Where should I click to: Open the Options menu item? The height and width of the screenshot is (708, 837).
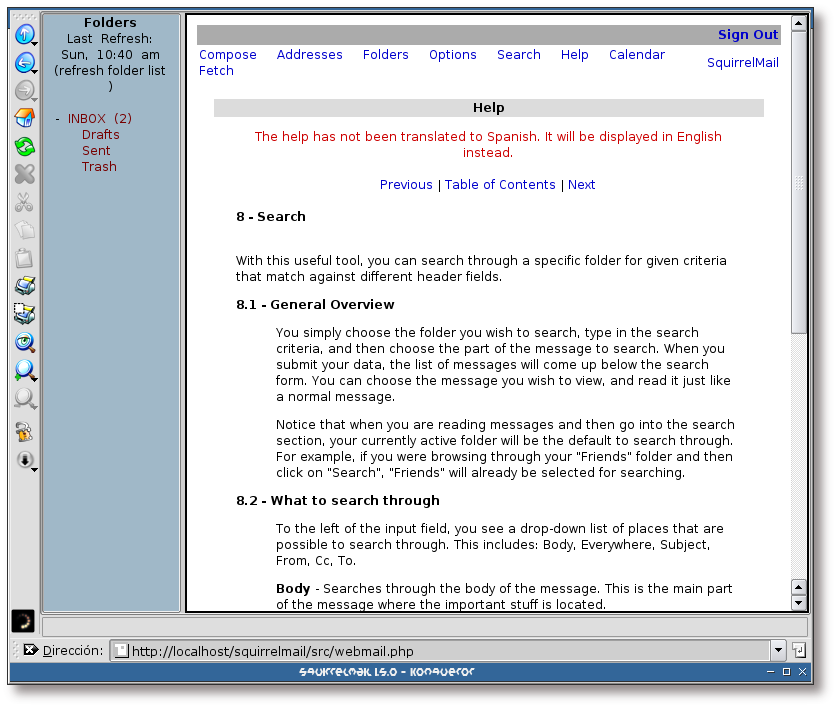tap(452, 55)
